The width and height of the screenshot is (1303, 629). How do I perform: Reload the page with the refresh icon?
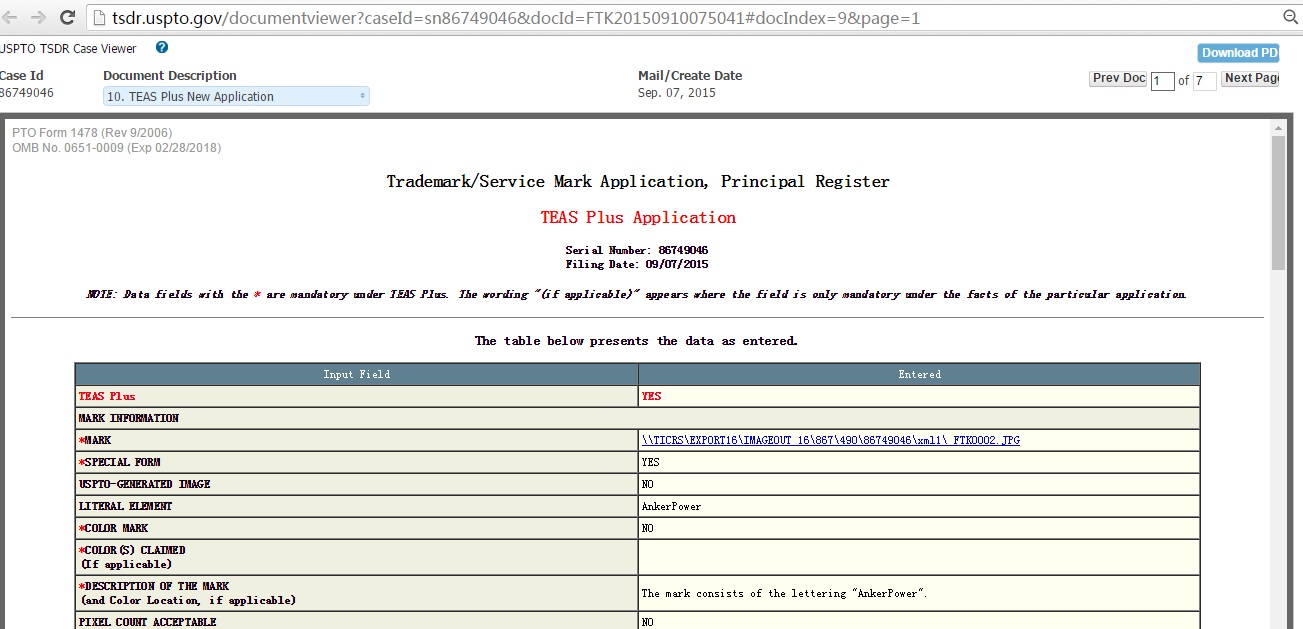68,18
